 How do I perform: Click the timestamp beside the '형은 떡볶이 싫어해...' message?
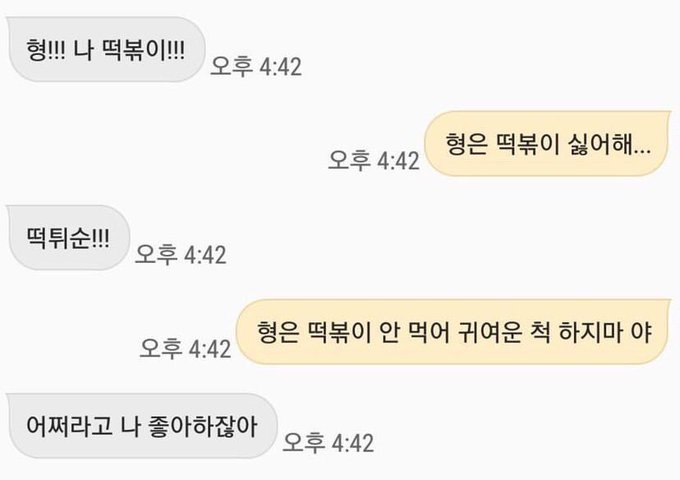click(x=374, y=160)
